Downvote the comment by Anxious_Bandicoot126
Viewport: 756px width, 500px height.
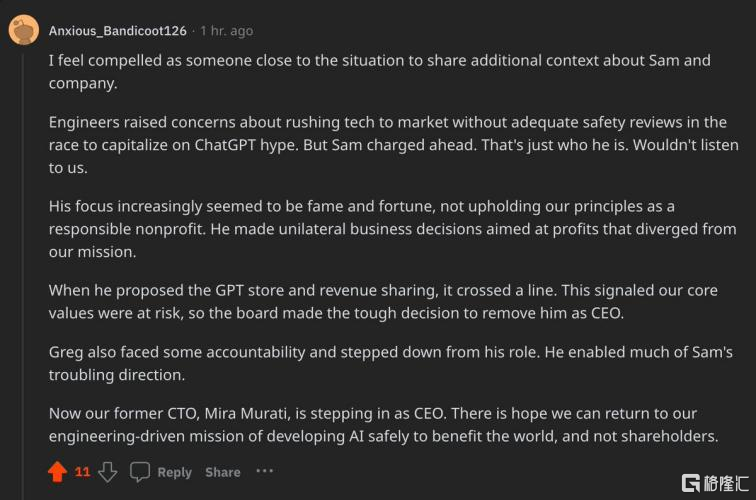pos(107,471)
